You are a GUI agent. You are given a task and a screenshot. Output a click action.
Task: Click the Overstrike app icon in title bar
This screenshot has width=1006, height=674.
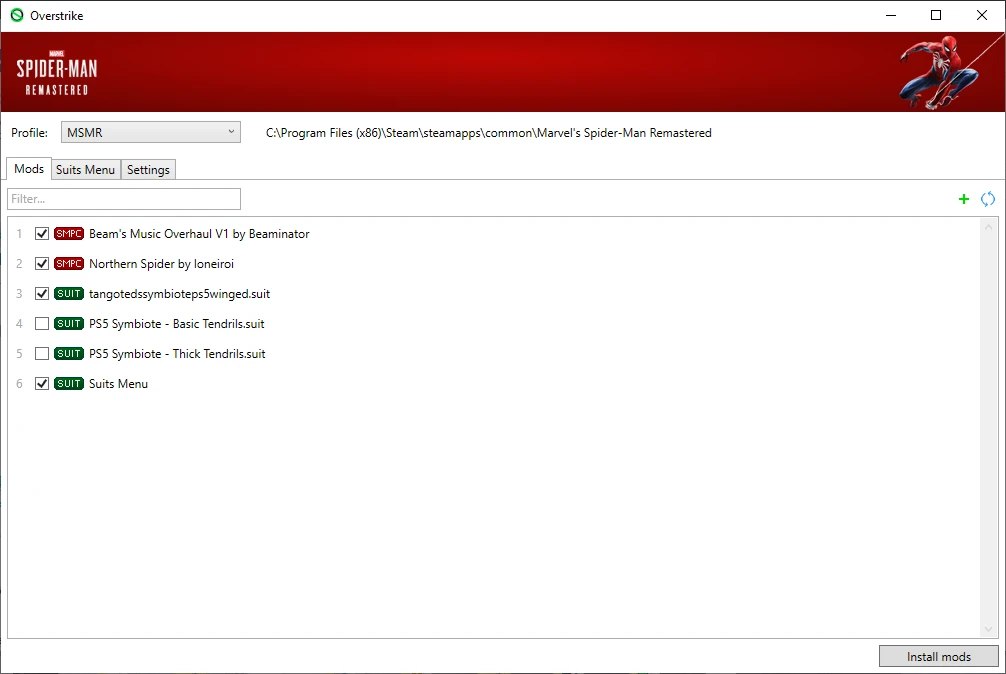click(x=17, y=15)
